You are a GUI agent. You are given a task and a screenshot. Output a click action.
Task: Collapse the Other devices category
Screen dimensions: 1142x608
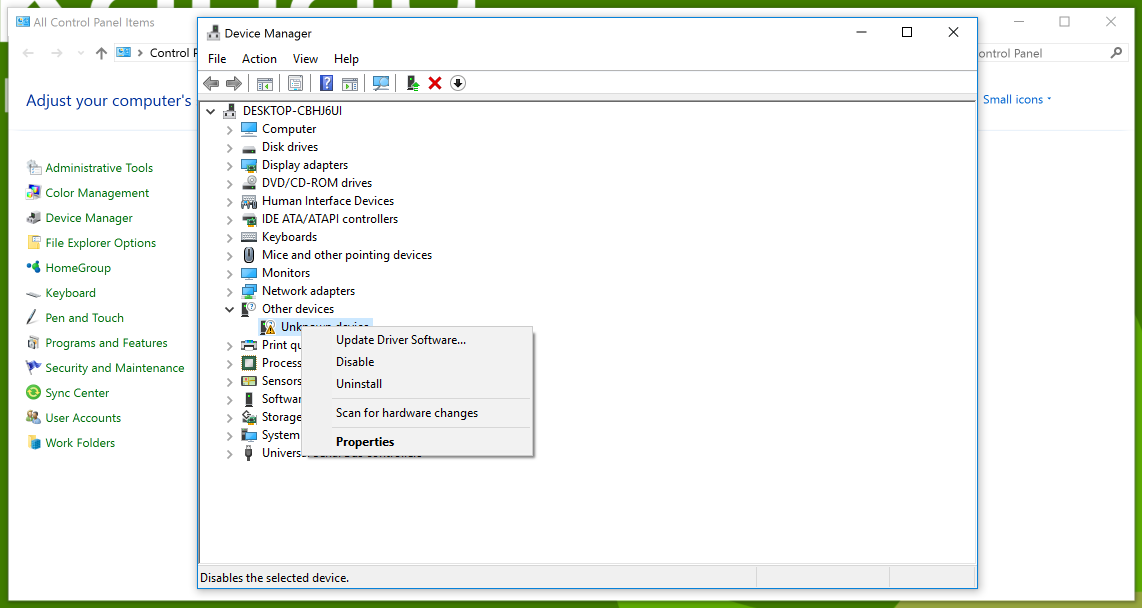coord(229,309)
